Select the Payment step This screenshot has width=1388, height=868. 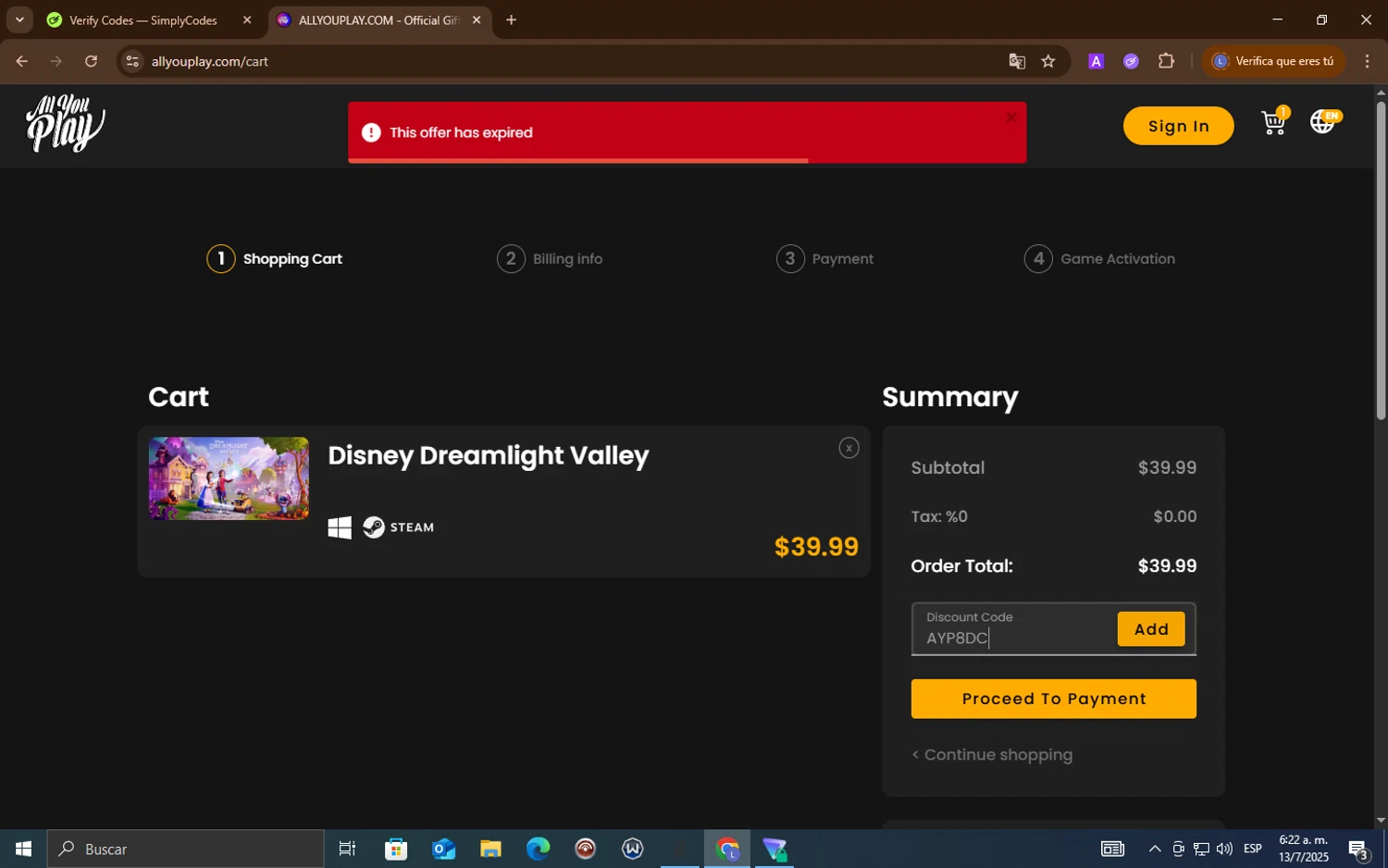(824, 259)
